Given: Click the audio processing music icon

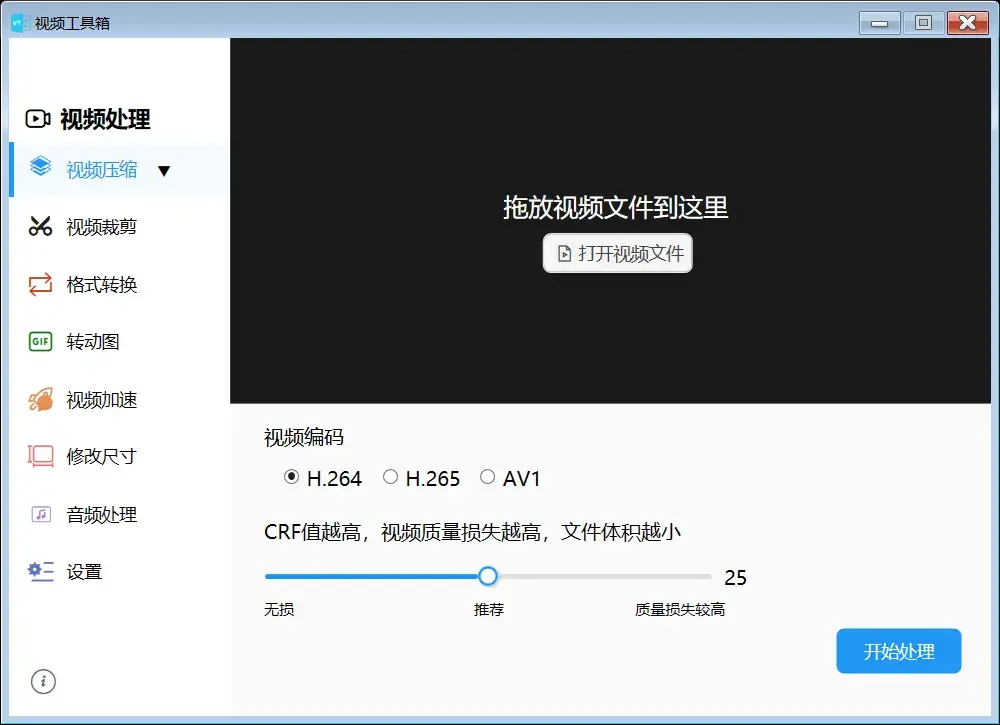Looking at the screenshot, I should 41,514.
